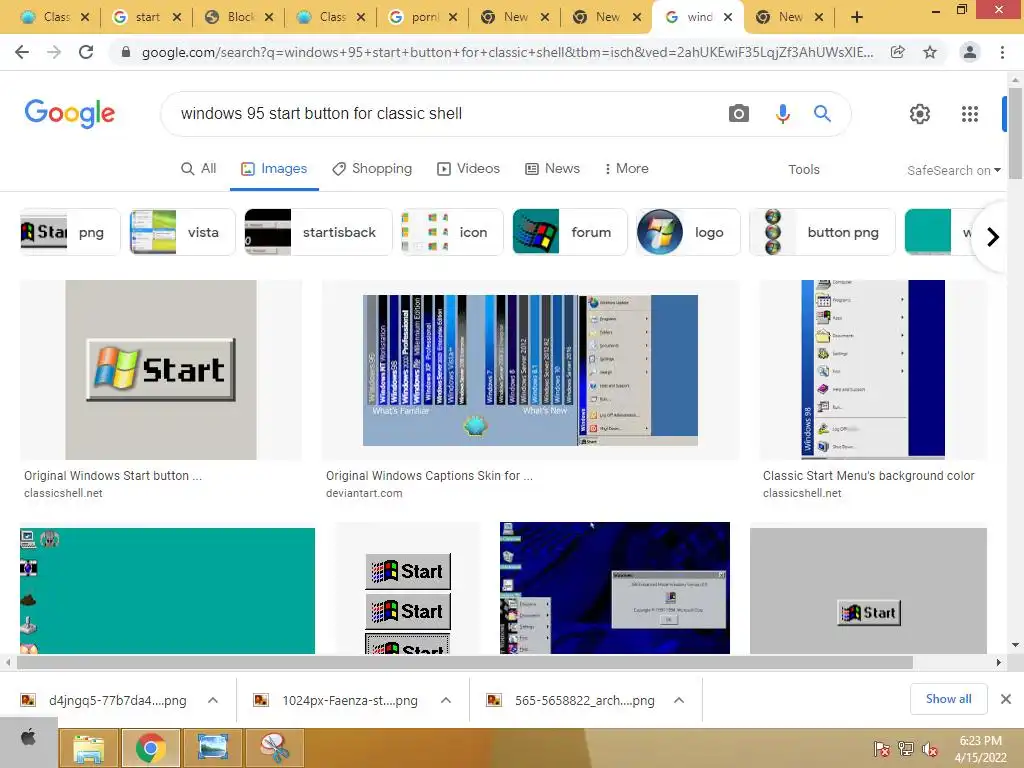The width and height of the screenshot is (1024, 768).
Task: Filter results by 'startisback' chip
Action: (318, 232)
